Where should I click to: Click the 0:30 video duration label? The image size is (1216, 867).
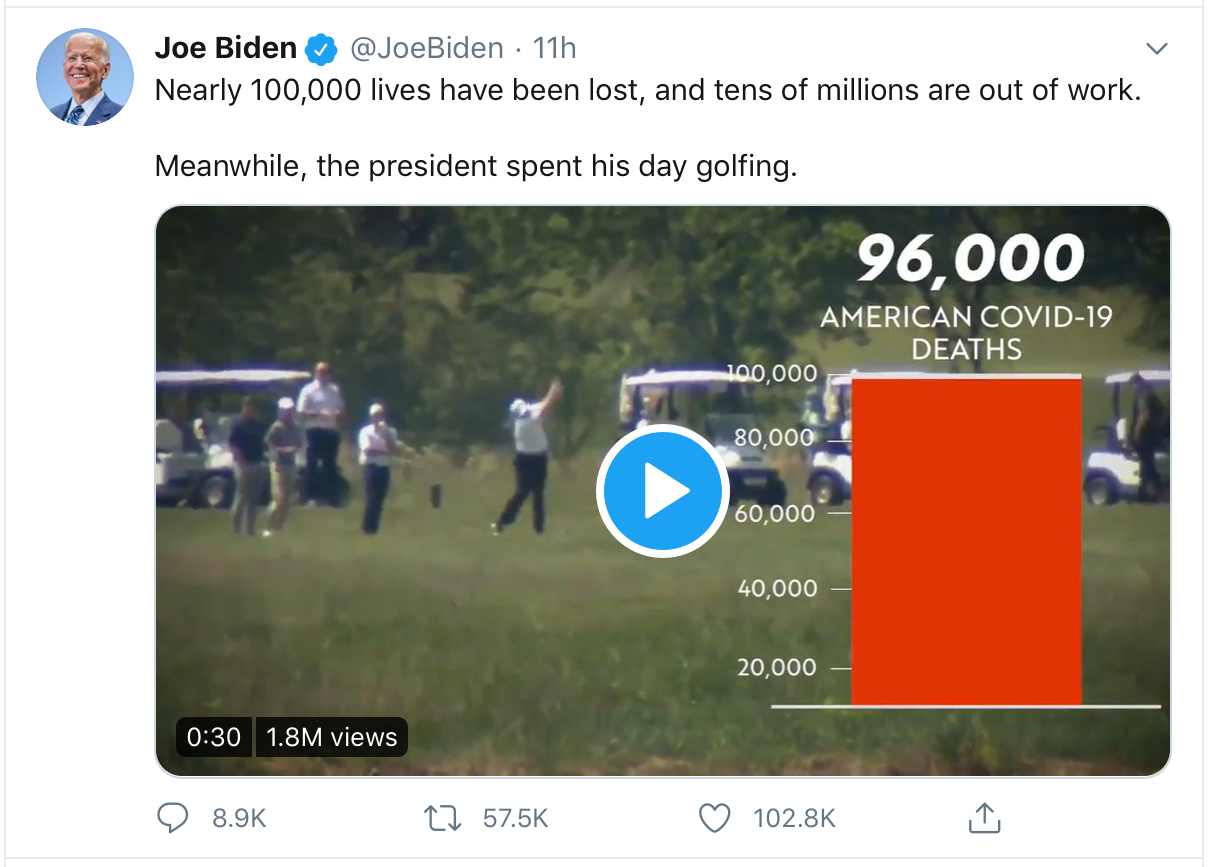point(214,737)
